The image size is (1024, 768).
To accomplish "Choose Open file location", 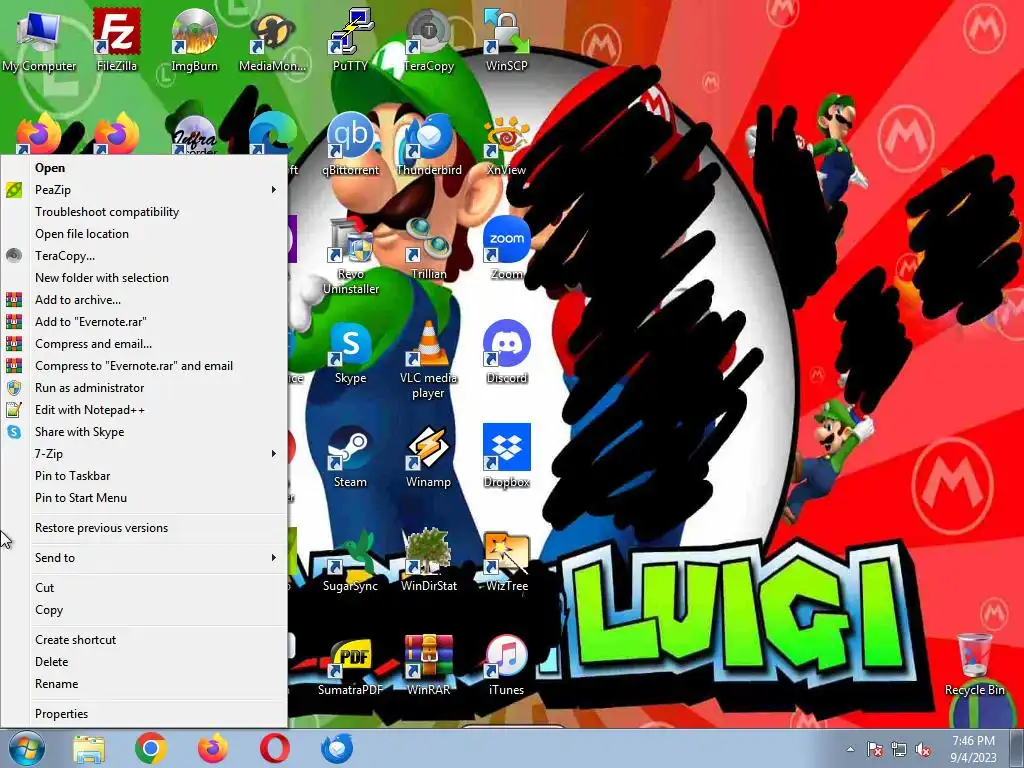I will coord(144,234).
